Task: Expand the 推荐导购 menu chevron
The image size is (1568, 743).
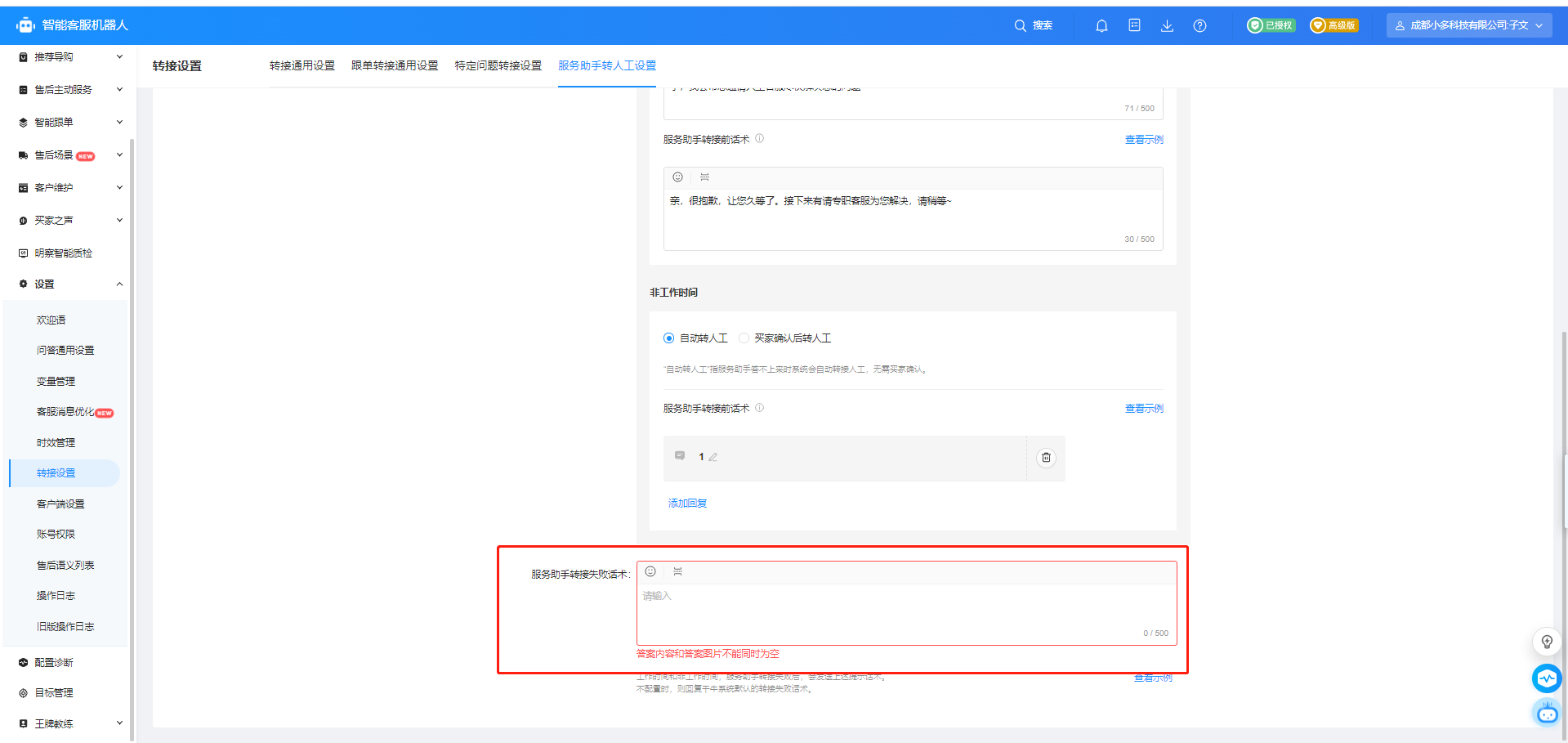Action: [x=119, y=57]
